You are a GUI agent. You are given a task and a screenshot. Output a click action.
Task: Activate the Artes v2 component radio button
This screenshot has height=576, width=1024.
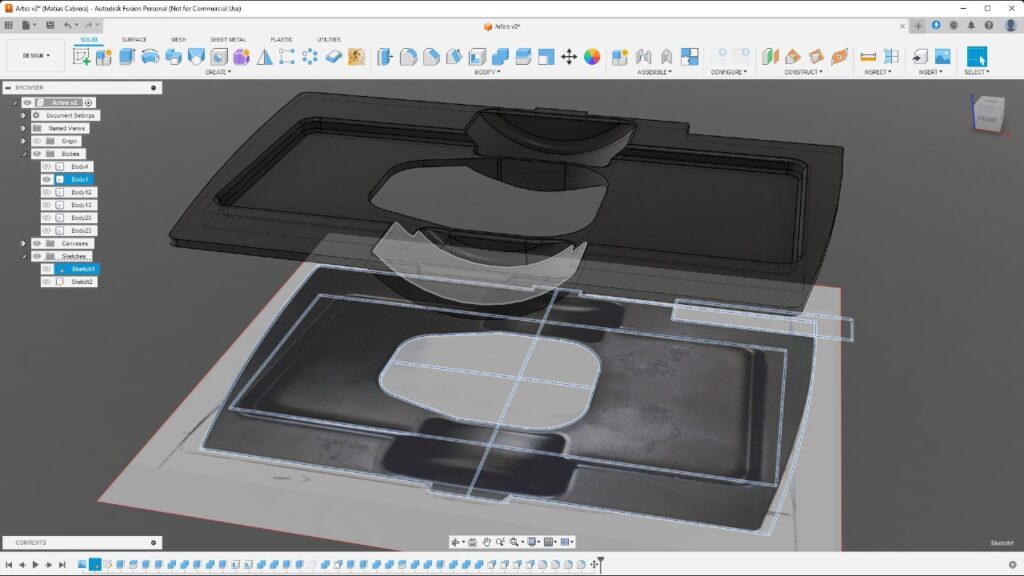click(89, 103)
